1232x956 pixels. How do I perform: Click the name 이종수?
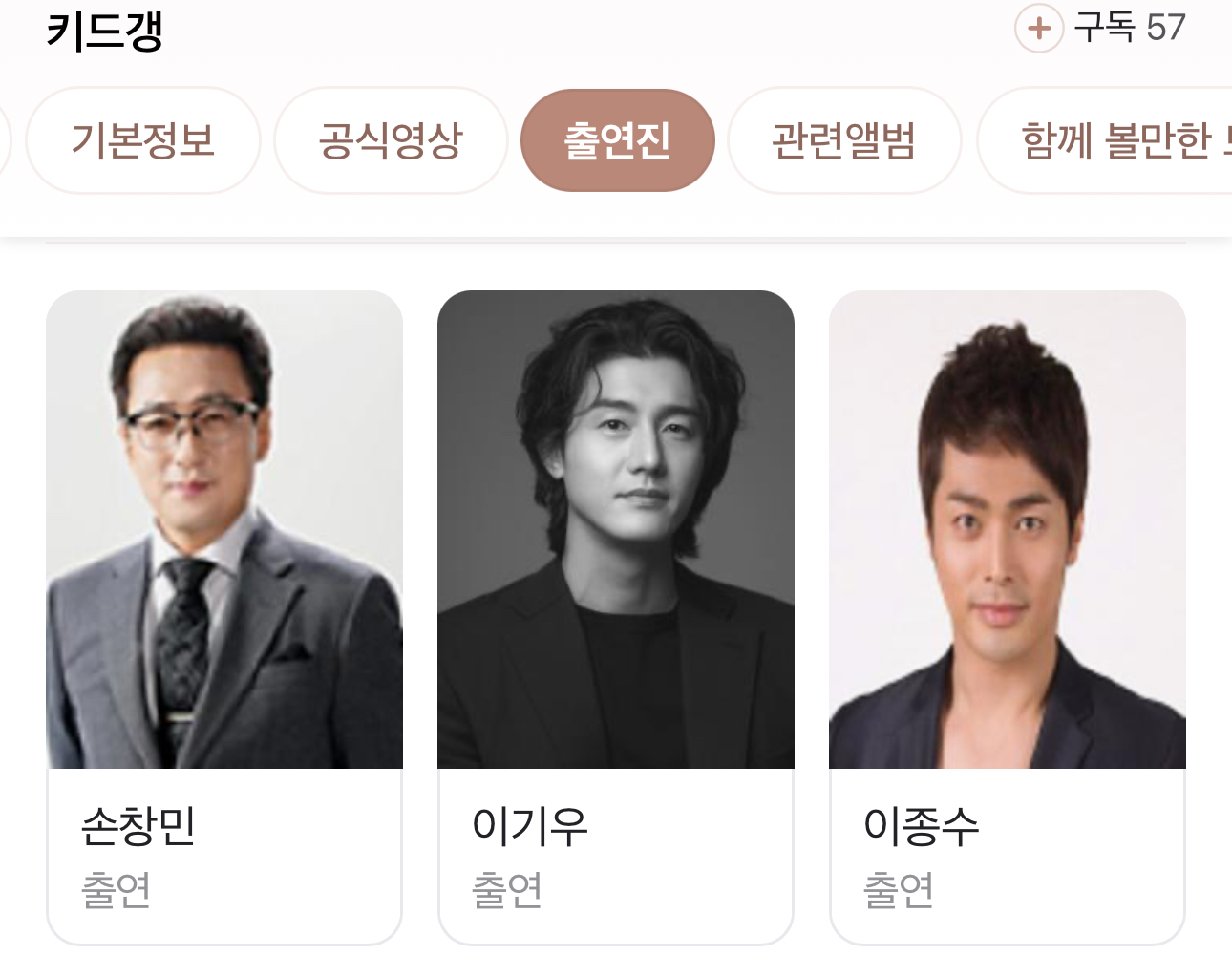(922, 826)
